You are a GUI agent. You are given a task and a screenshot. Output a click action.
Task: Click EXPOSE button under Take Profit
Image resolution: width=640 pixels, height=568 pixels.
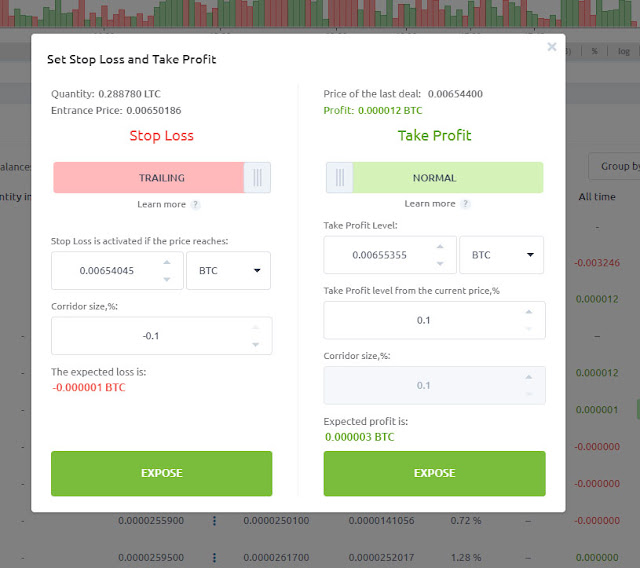coord(434,473)
